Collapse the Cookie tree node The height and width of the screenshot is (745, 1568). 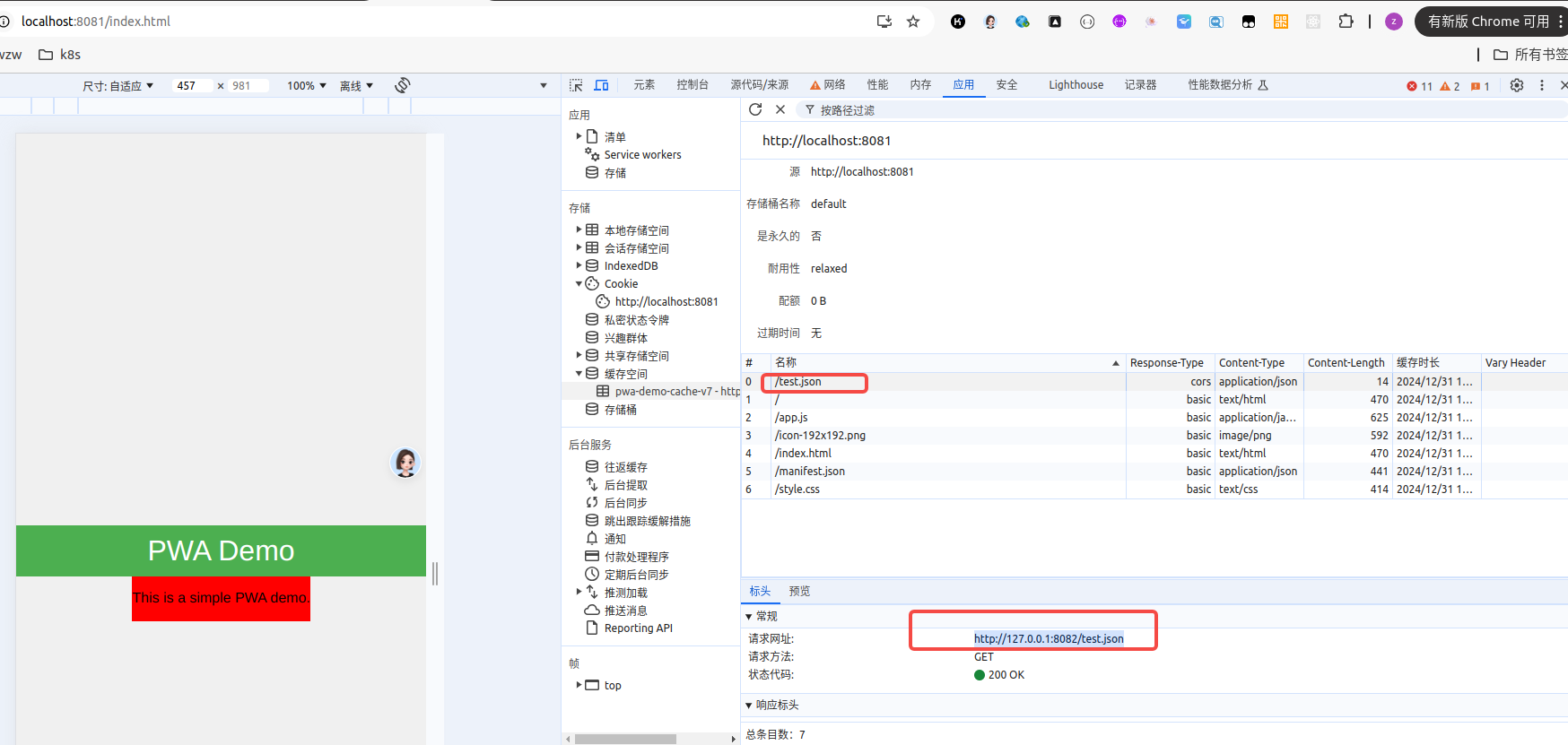tap(579, 283)
